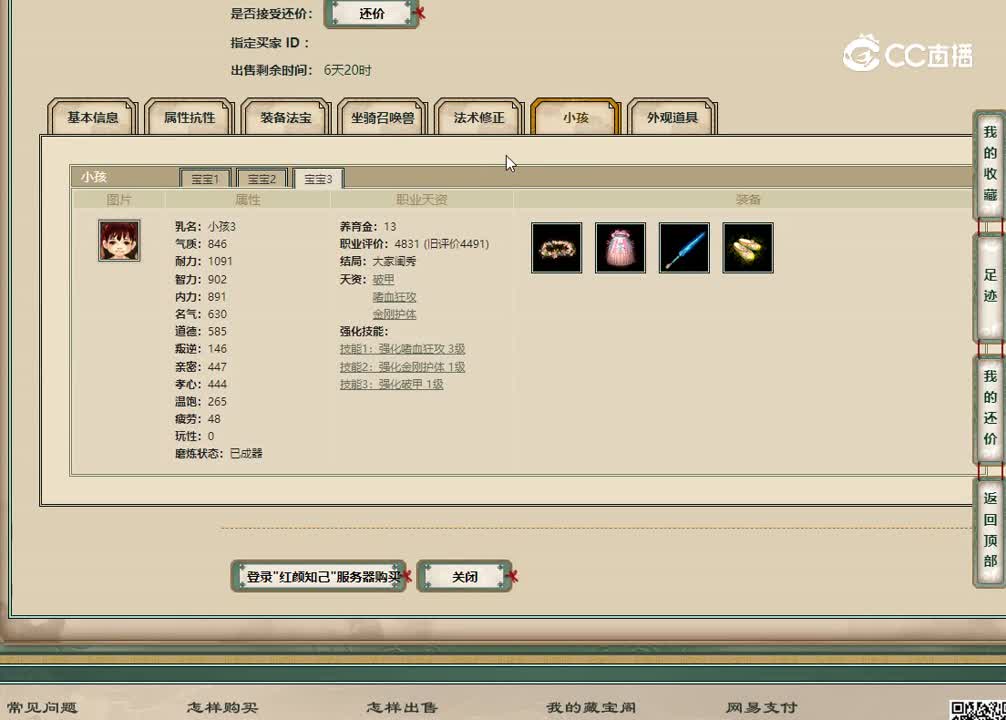Click the CC直播 logo

pos(906,55)
